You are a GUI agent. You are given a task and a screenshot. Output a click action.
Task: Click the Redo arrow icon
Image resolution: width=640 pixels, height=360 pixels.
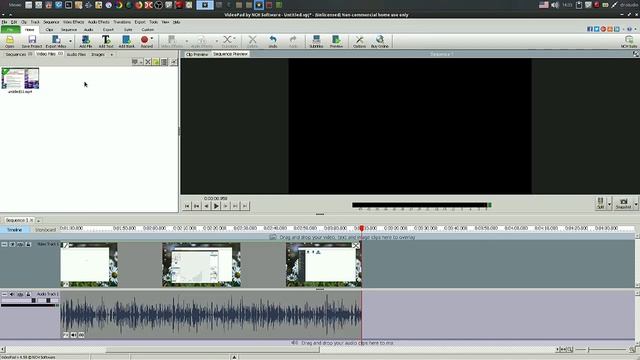(x=293, y=41)
